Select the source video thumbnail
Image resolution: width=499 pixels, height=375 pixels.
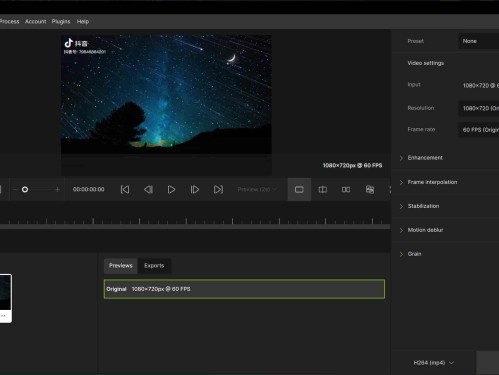pyautogui.click(x=6, y=298)
